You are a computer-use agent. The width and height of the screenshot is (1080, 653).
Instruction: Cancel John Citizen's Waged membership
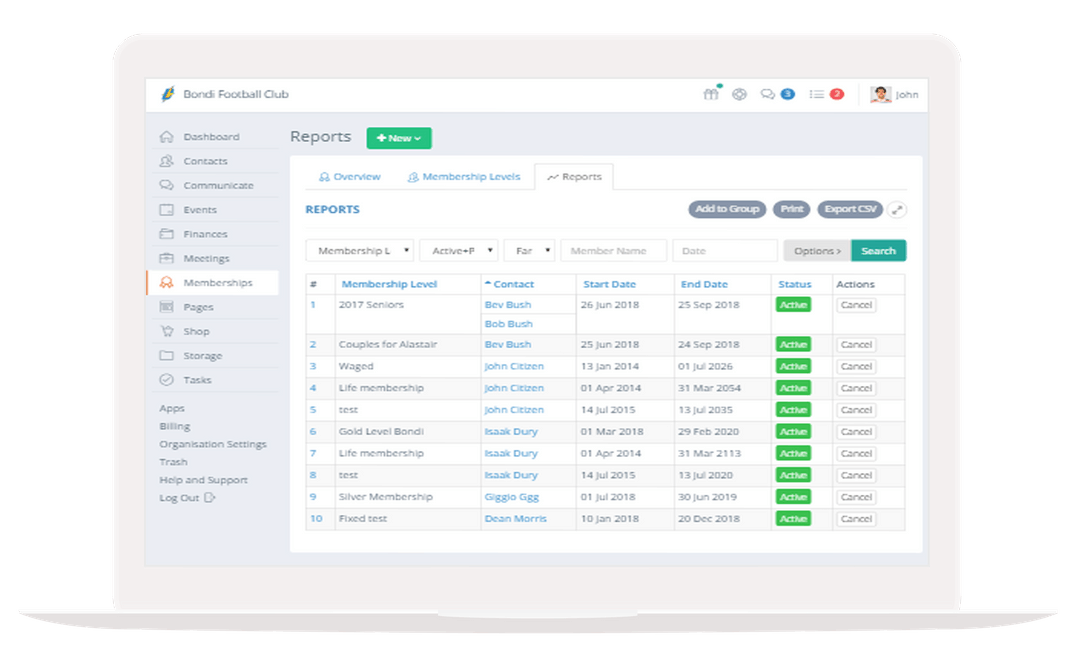pos(856,366)
